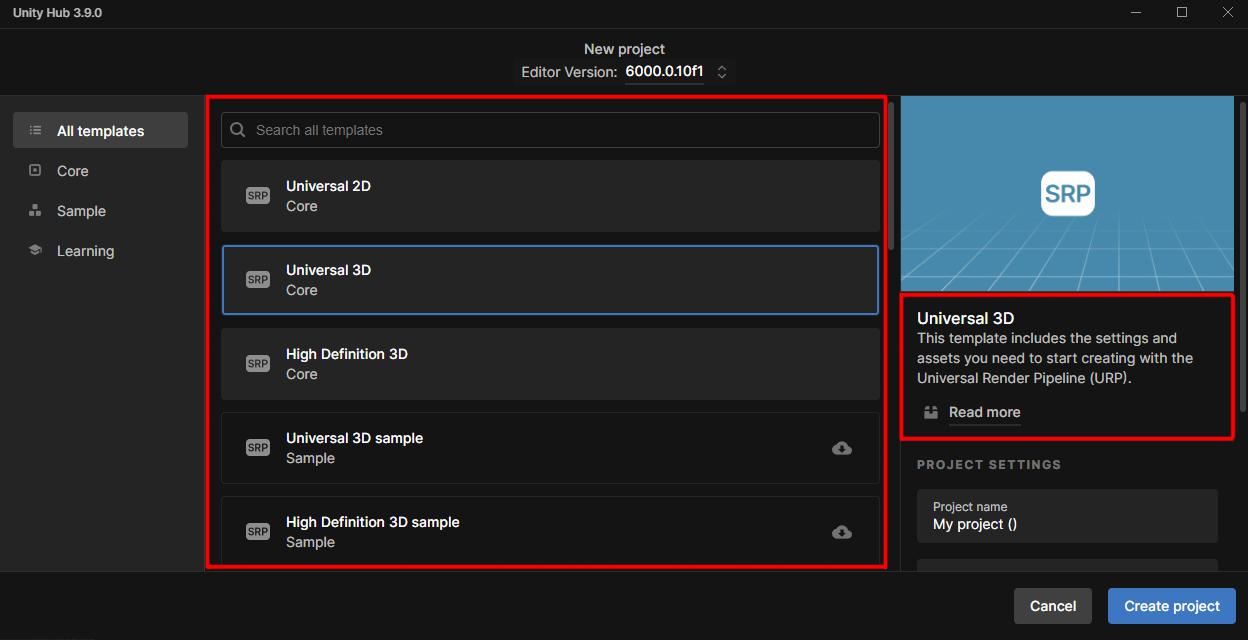Download the Universal 3D sample template

click(x=842, y=448)
